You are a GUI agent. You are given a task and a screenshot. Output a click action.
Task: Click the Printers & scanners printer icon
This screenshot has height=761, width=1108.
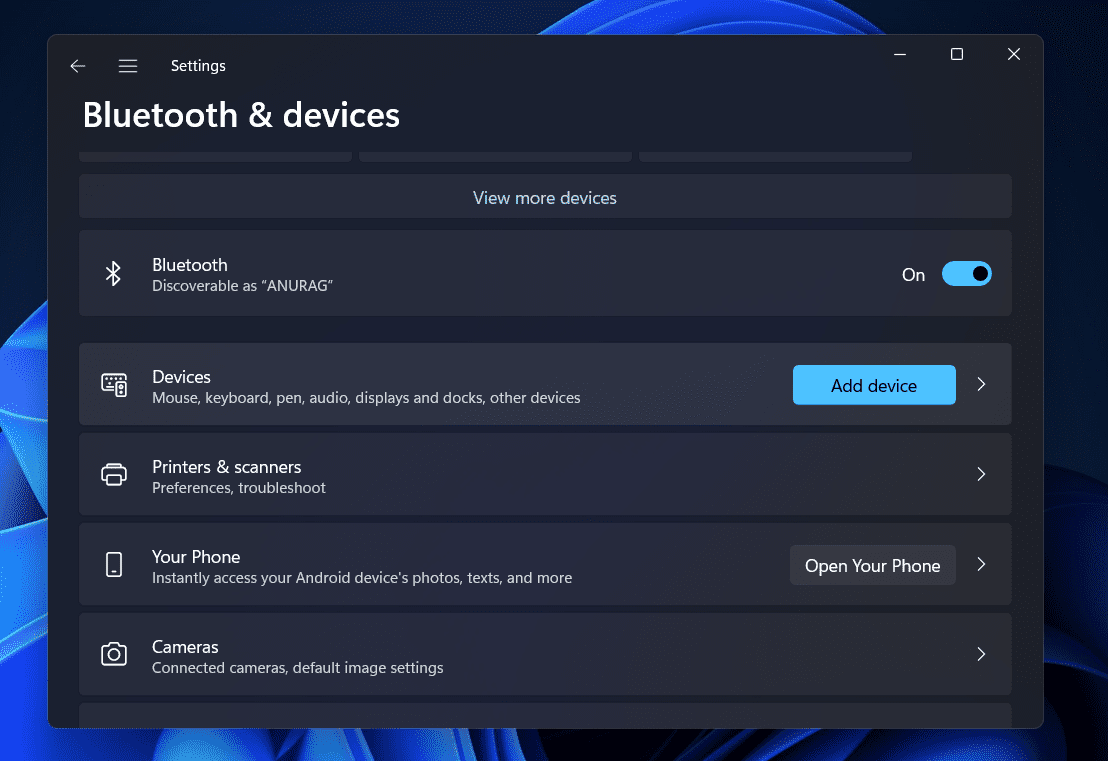pos(114,475)
